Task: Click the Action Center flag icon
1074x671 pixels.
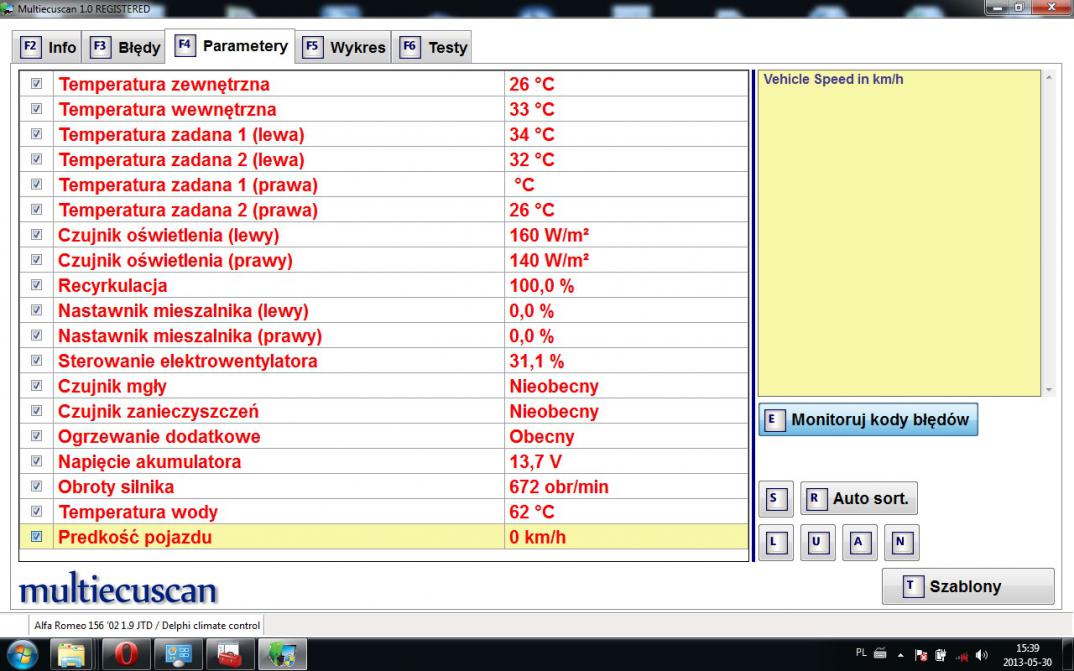Action: pos(921,655)
